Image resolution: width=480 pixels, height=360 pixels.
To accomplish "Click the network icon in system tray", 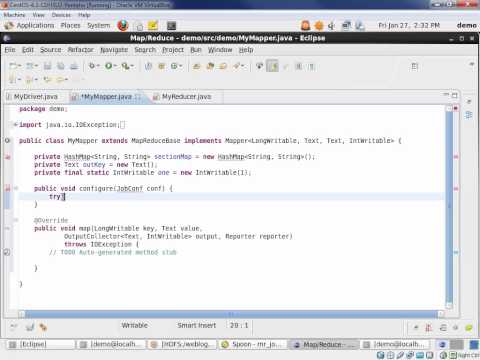I will pos(346,26).
